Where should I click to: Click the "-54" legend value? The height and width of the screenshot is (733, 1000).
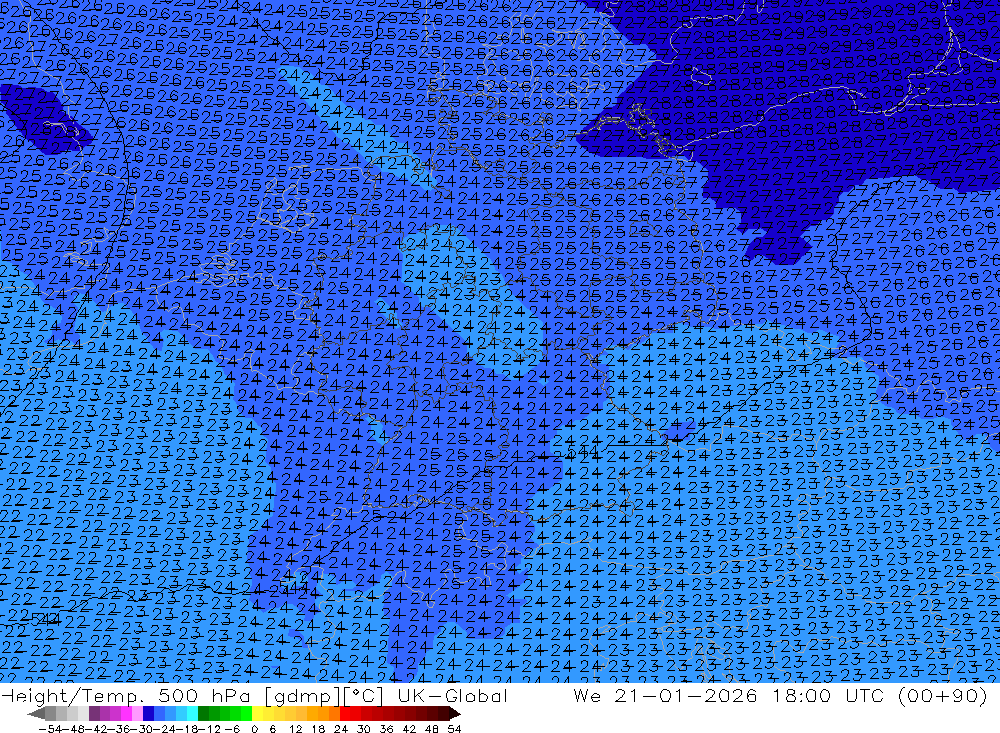[x=50, y=729]
